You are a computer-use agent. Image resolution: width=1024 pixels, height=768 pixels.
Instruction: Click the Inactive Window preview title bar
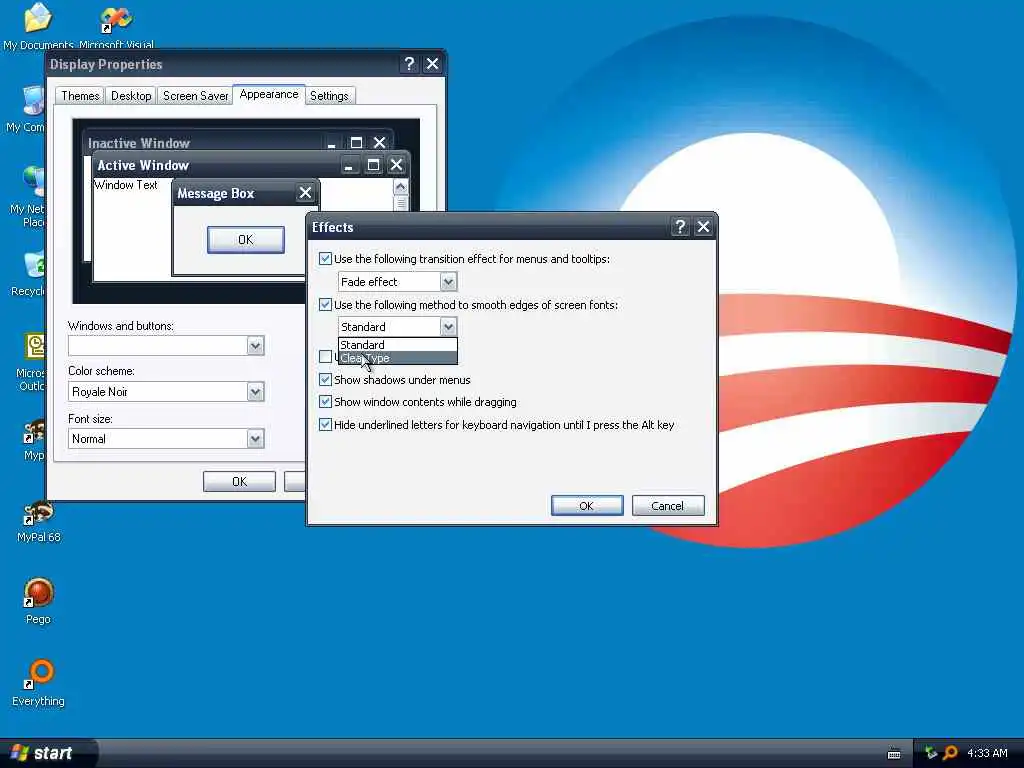point(238,142)
